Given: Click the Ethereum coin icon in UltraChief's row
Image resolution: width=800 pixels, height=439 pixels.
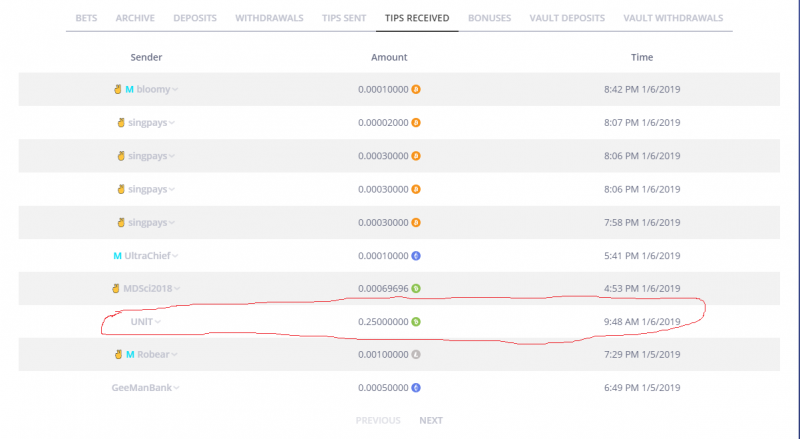Looking at the screenshot, I should coord(416,256).
